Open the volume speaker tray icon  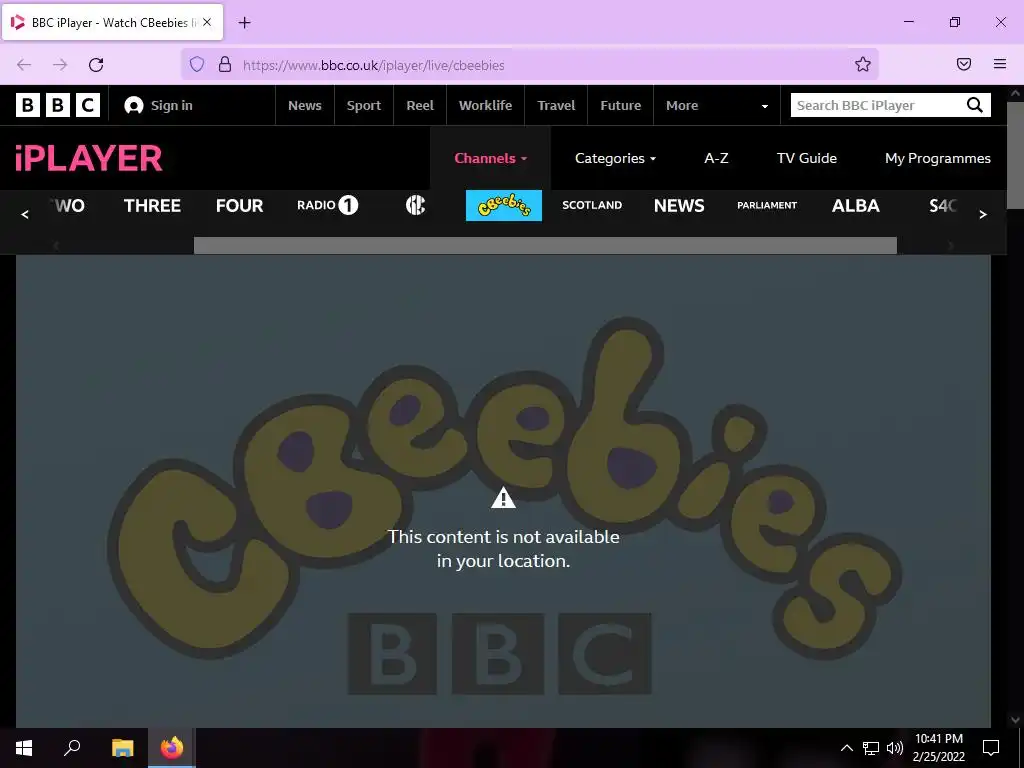point(895,748)
